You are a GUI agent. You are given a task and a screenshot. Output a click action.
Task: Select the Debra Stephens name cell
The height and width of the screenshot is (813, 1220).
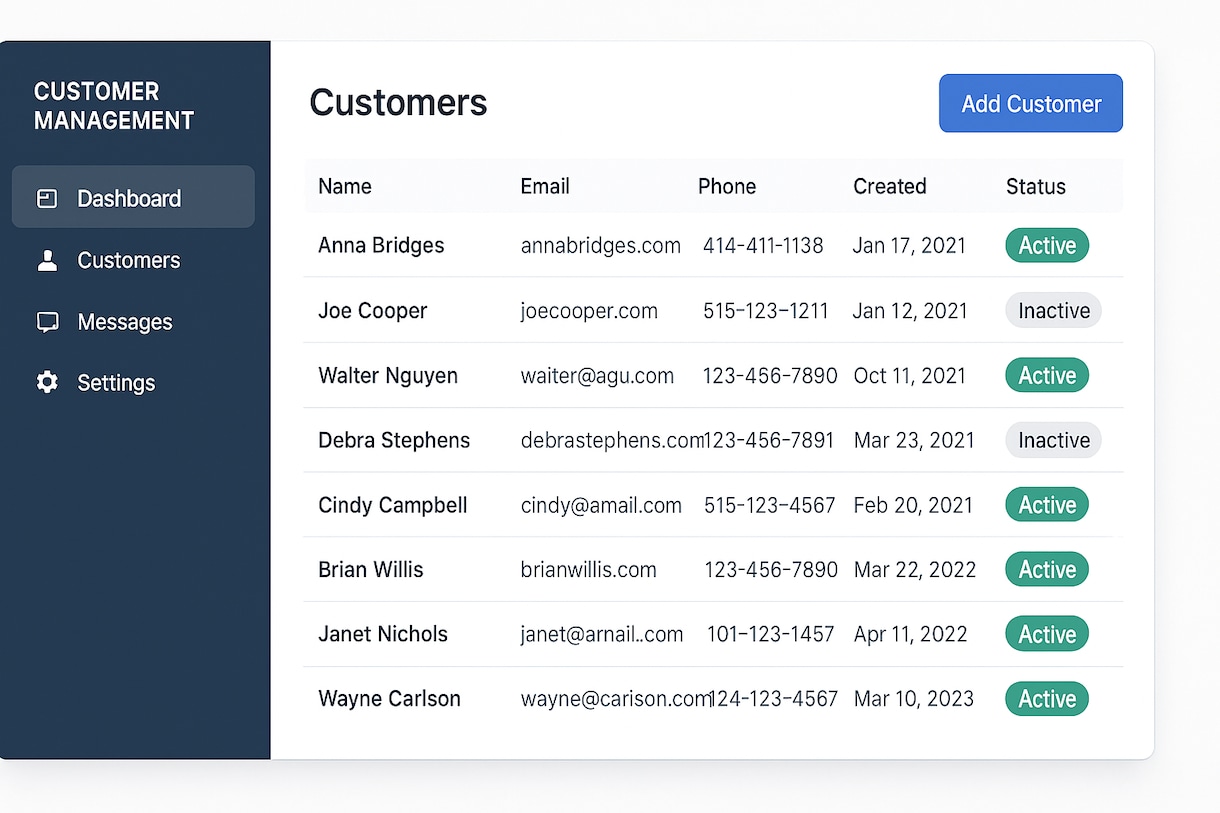[x=394, y=440]
